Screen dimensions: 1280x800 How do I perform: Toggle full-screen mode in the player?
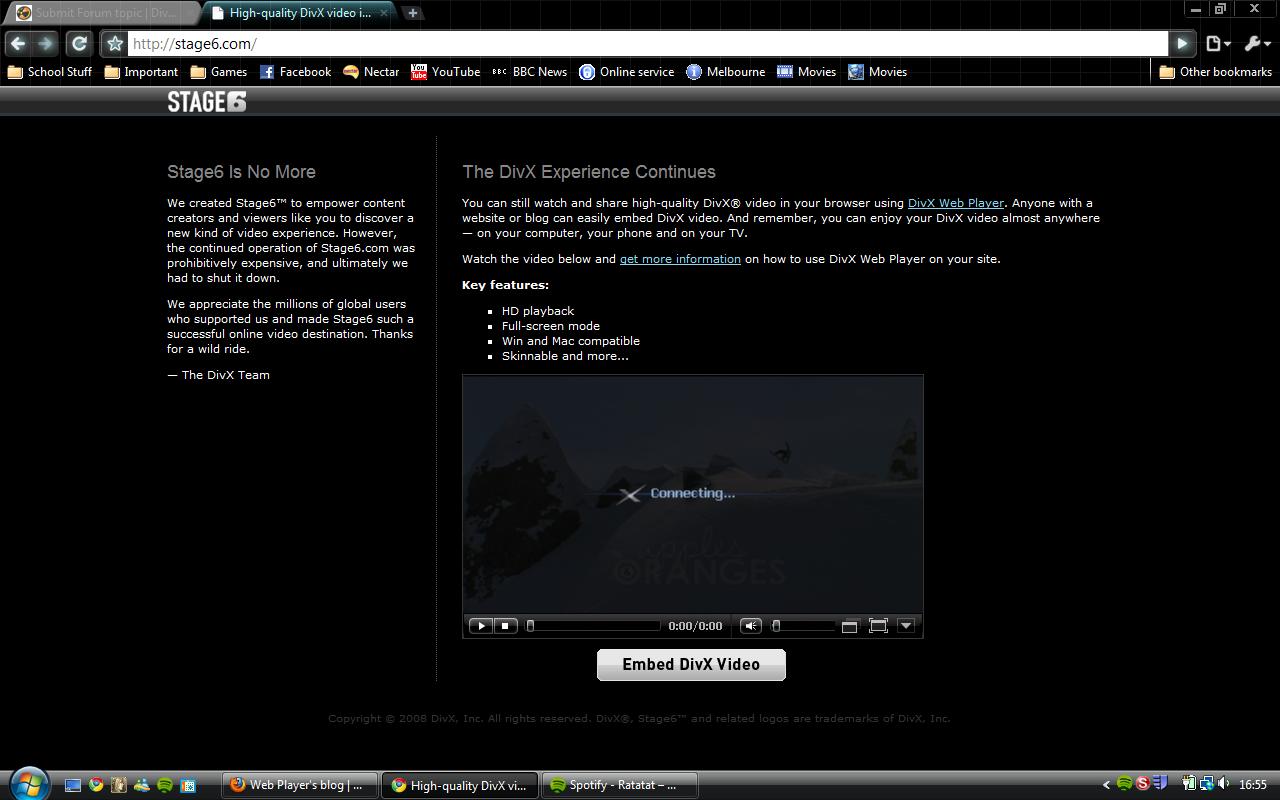(878, 626)
